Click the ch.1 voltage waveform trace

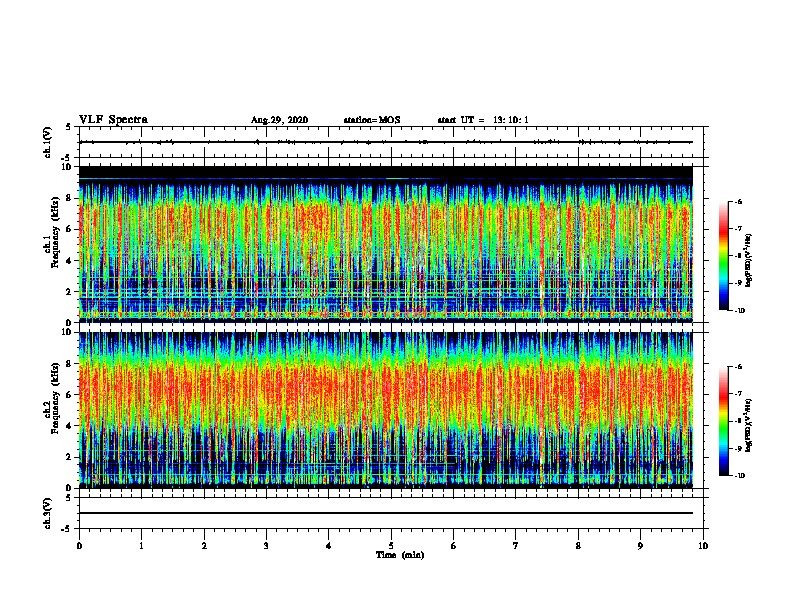coord(386,142)
